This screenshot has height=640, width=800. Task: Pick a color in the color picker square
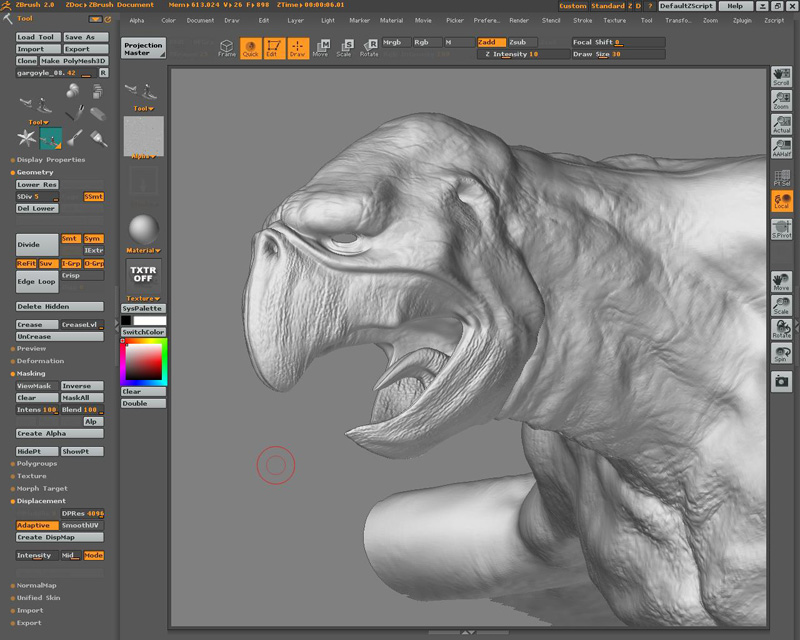coord(143,362)
